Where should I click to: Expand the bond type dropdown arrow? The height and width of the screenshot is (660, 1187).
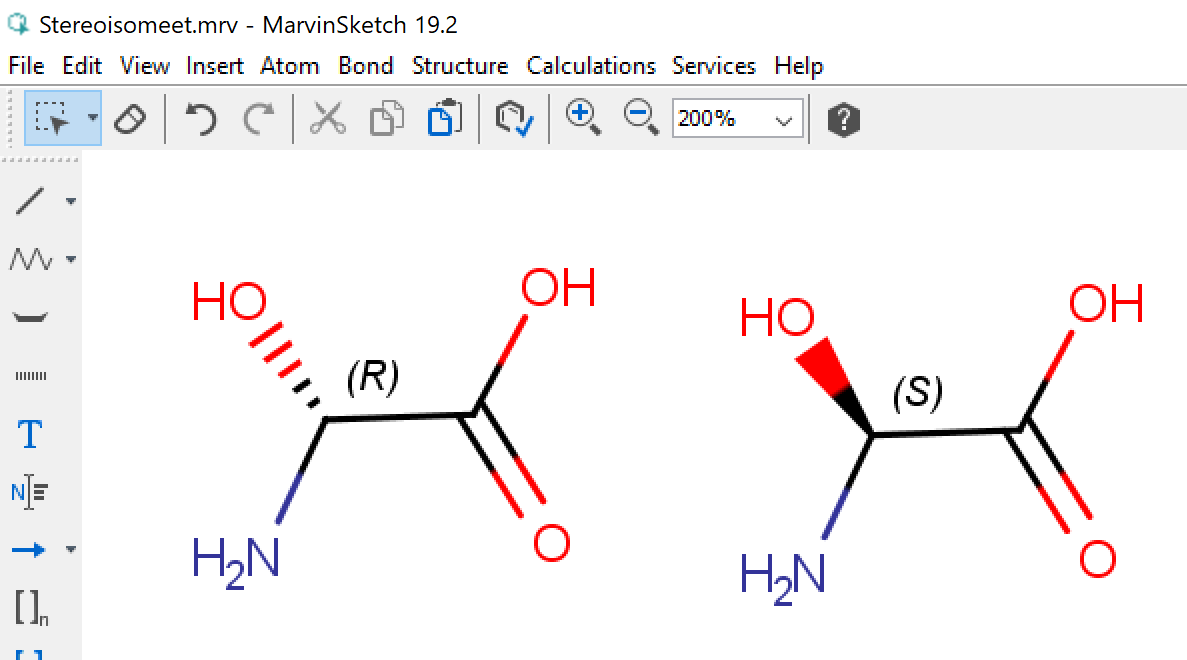tap(71, 202)
